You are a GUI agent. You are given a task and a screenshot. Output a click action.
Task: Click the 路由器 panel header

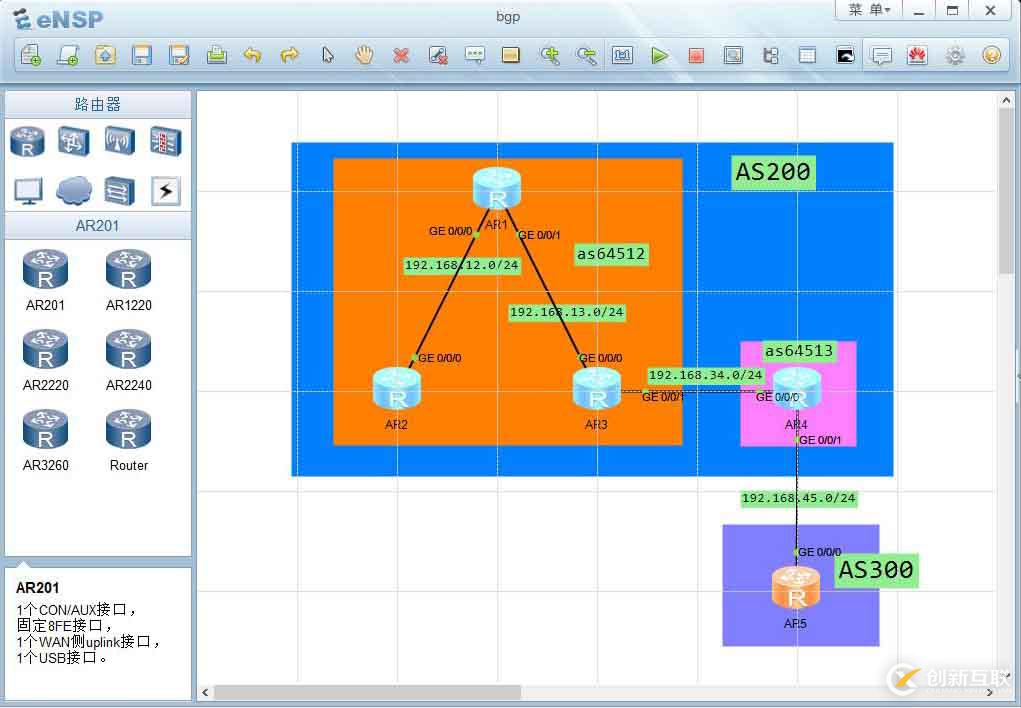click(x=98, y=104)
